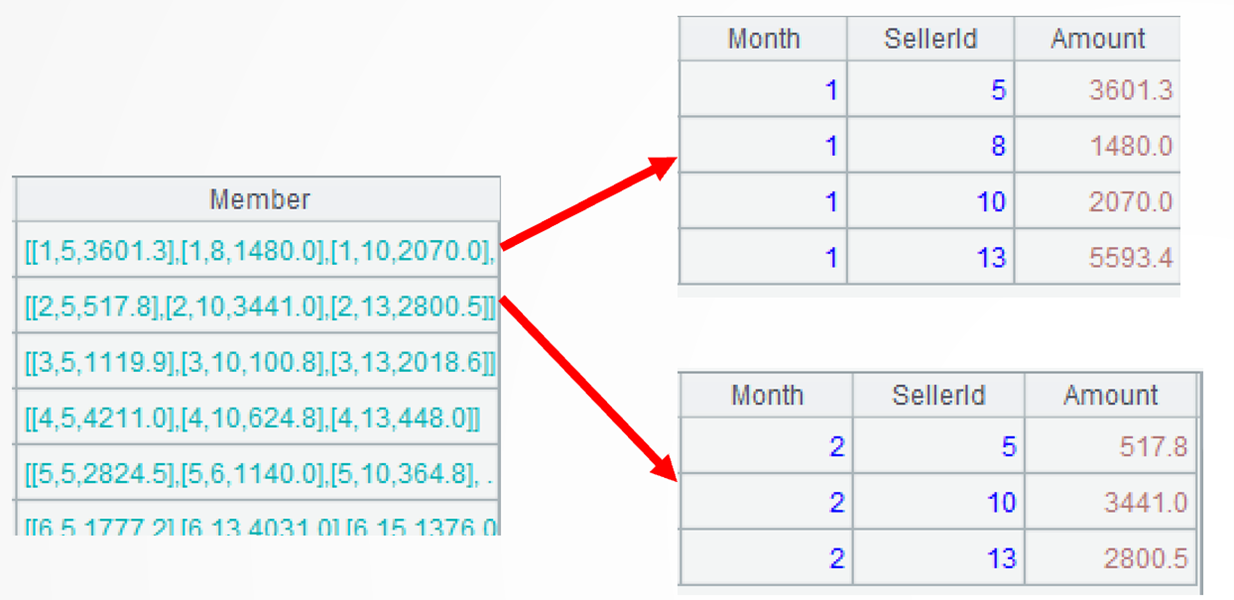Select the partially visible Member row starting [[6,5,1777.2]
The width and height of the screenshot is (1234, 600).
pos(259,525)
